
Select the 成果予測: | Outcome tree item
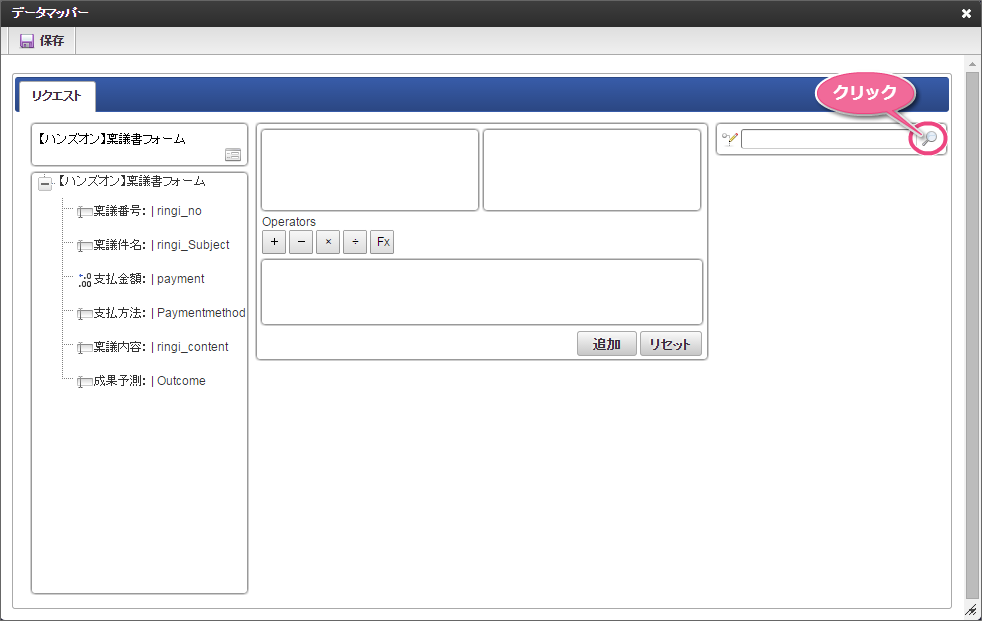(149, 381)
